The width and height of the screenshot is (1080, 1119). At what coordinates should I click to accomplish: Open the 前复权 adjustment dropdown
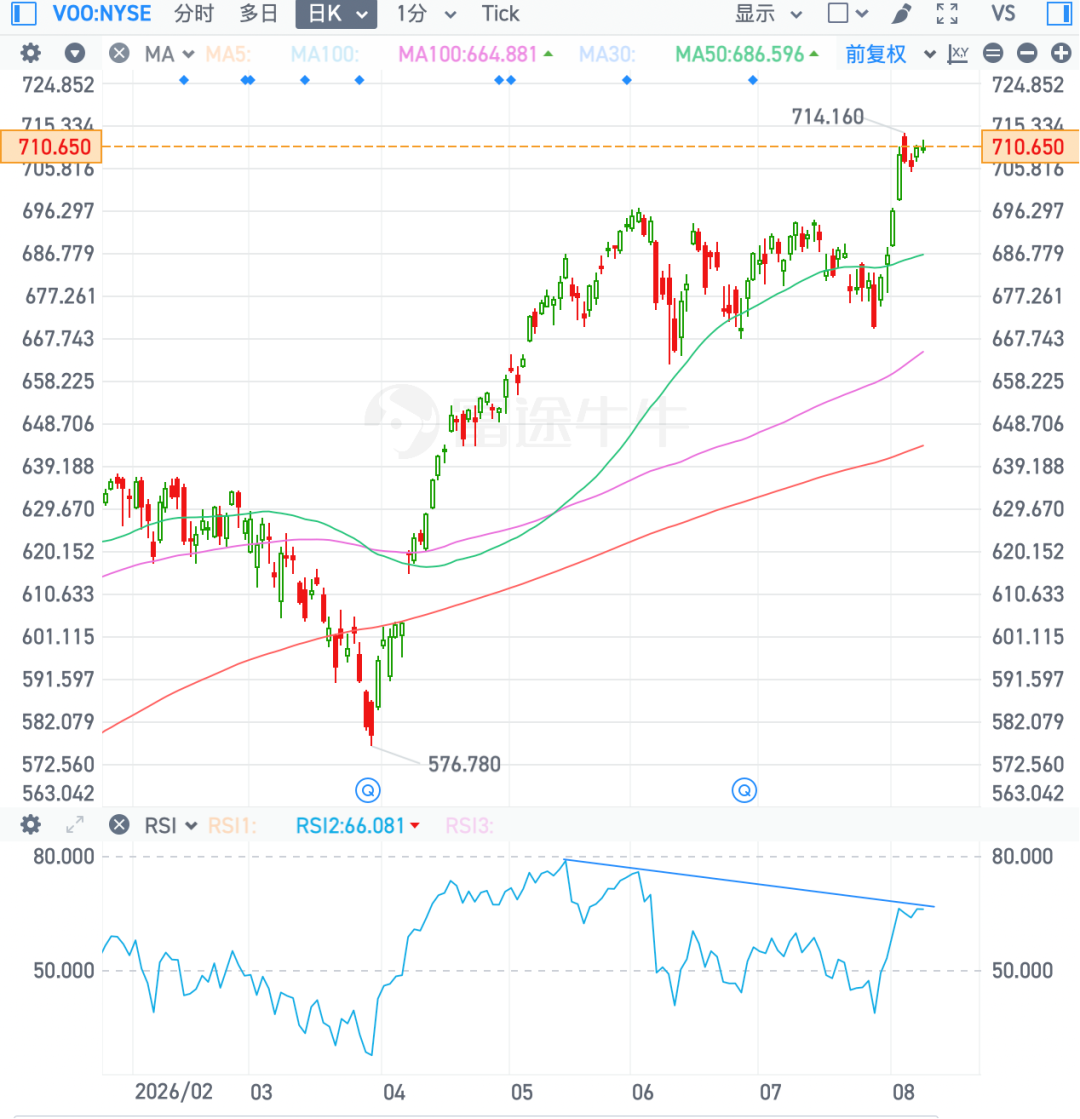[x=889, y=54]
